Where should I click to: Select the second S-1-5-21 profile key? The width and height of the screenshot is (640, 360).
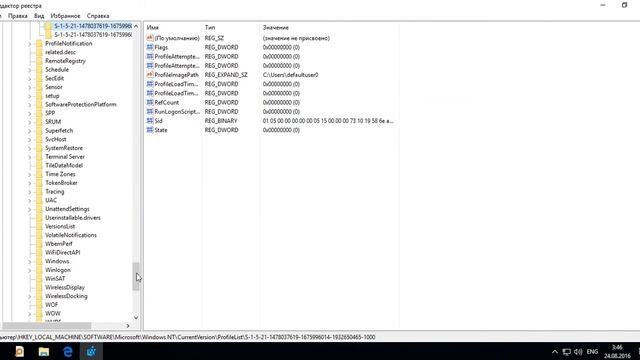coord(93,35)
